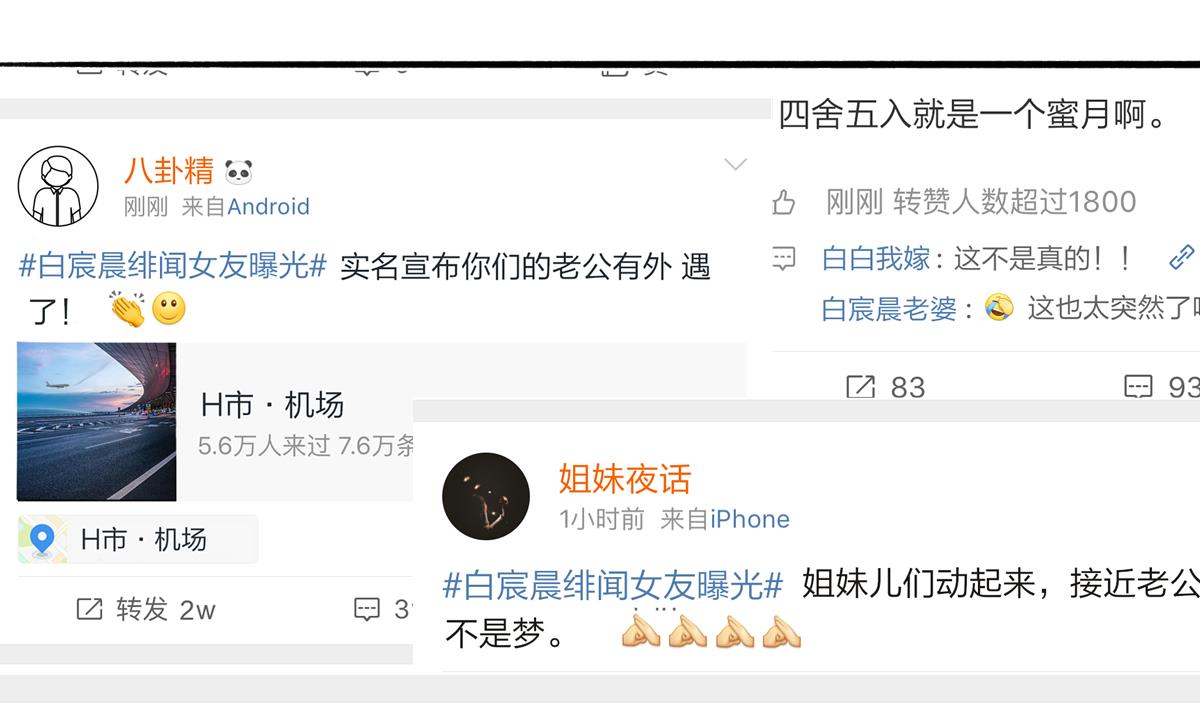This screenshot has height=711, width=1200.
Task: Tap the repost icon showing 83
Action: tap(860, 387)
